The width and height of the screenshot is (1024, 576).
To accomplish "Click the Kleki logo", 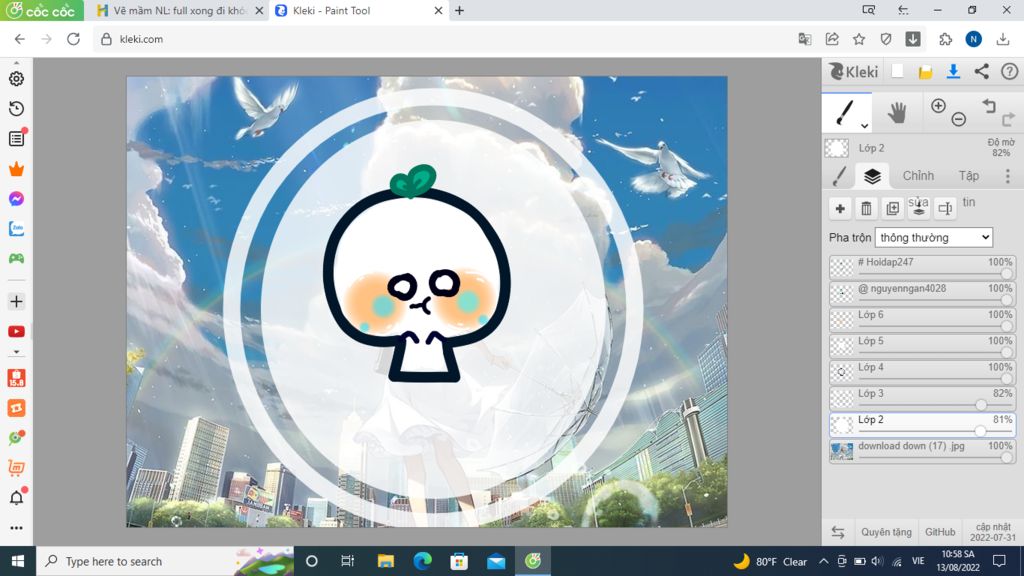I will [x=854, y=71].
